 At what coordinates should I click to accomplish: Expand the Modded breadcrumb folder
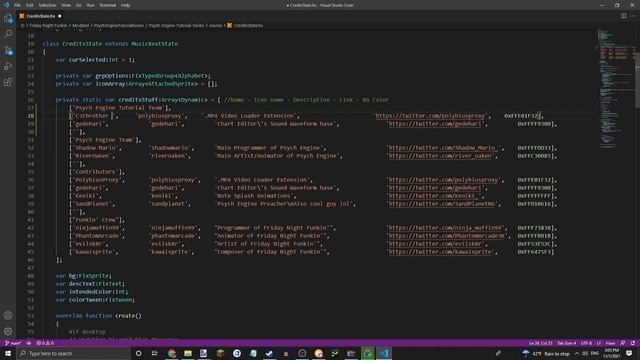(80, 25)
